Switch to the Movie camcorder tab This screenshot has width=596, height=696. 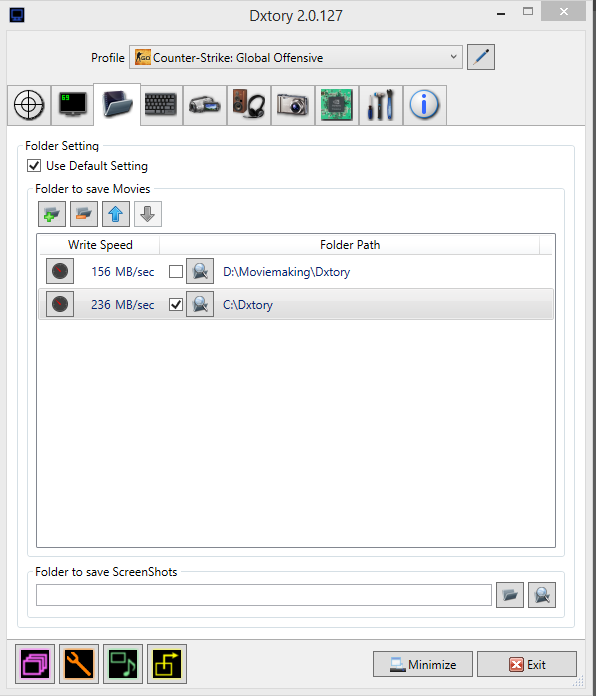coord(205,105)
